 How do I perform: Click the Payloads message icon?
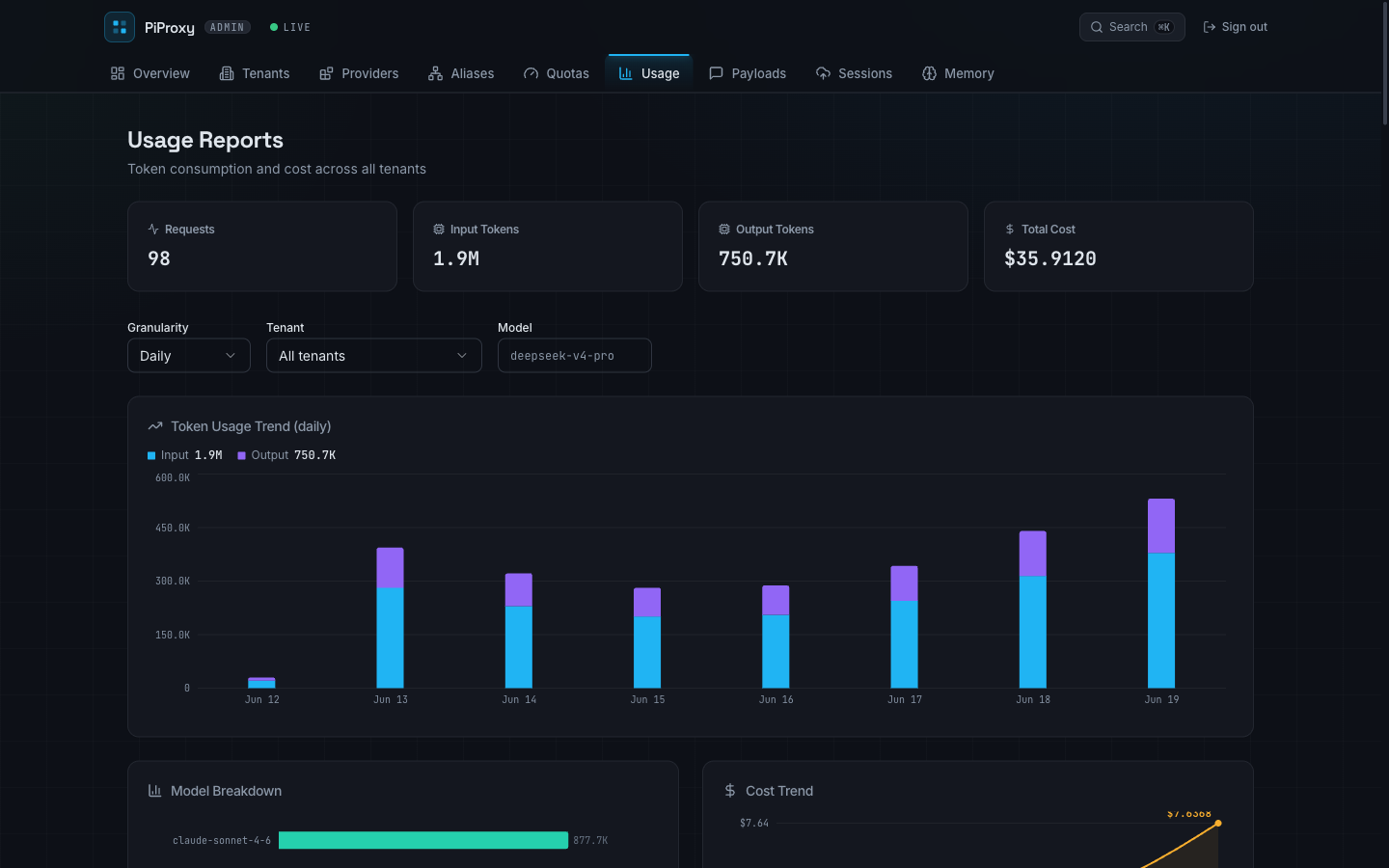click(717, 73)
